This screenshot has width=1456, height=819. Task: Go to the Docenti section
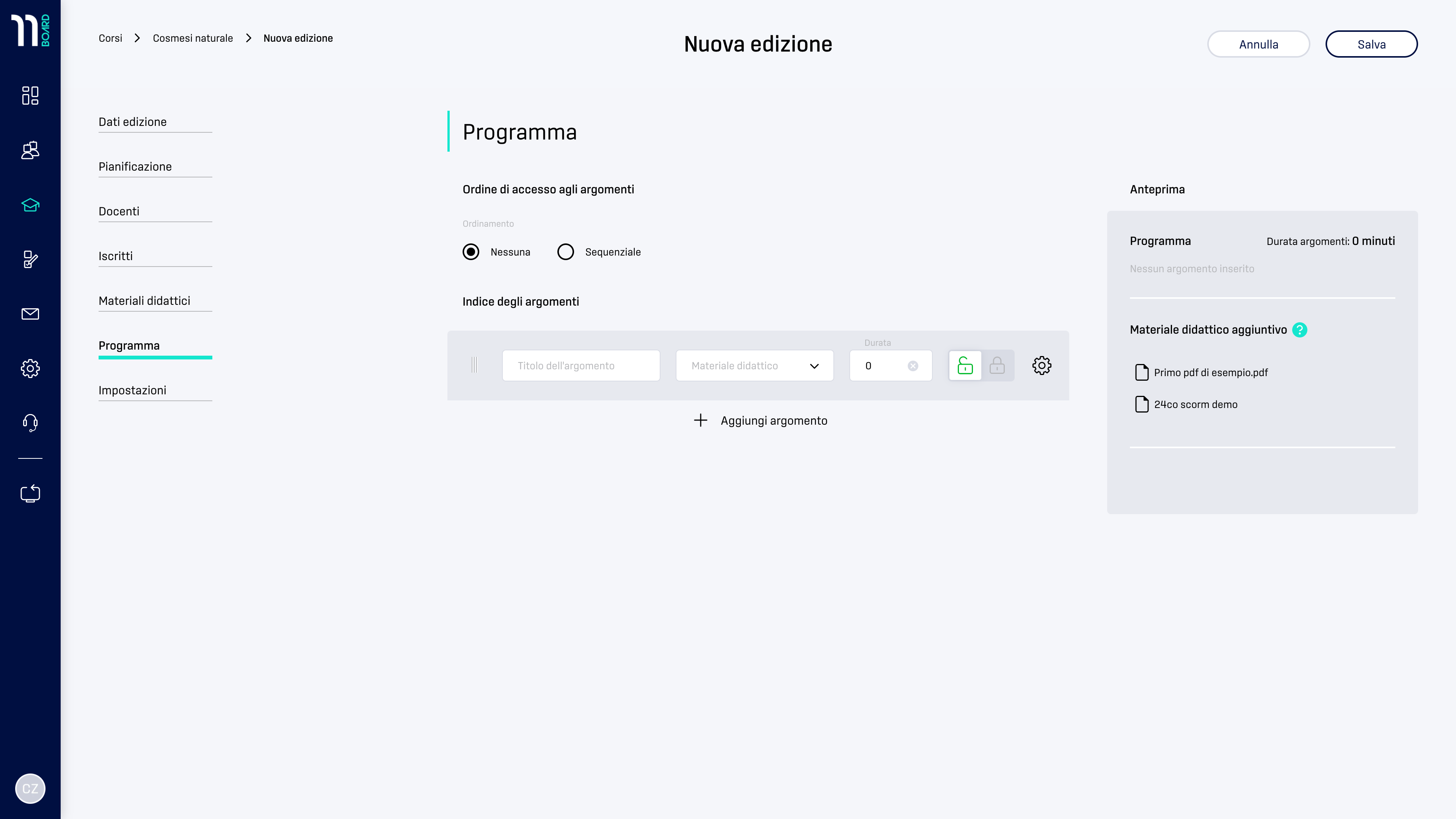[x=155, y=212]
